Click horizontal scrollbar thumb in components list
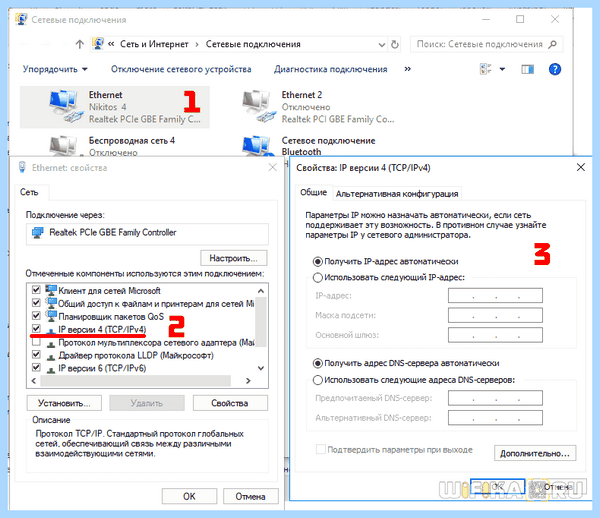 tap(135, 381)
